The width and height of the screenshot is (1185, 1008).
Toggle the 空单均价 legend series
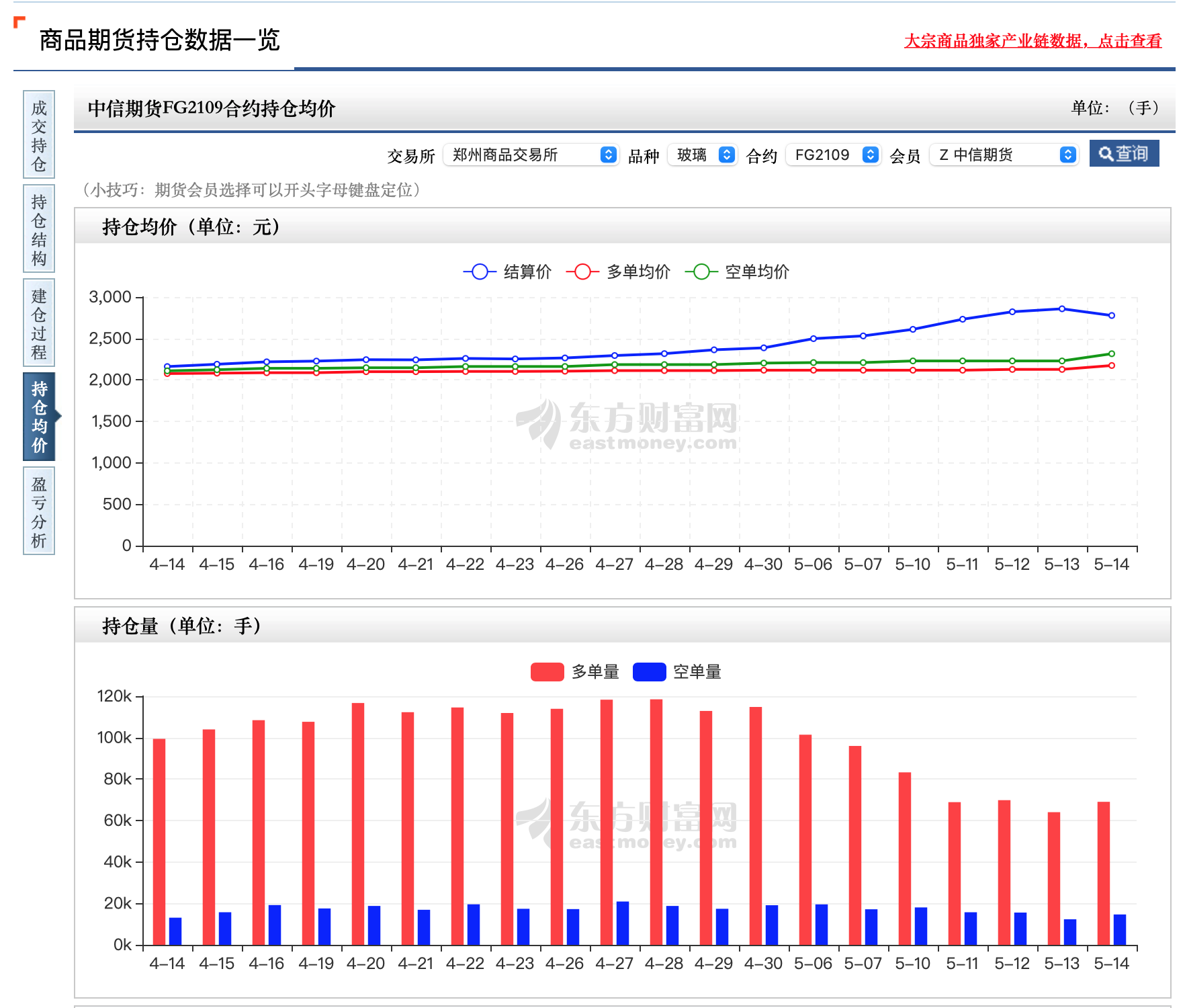tap(737, 271)
